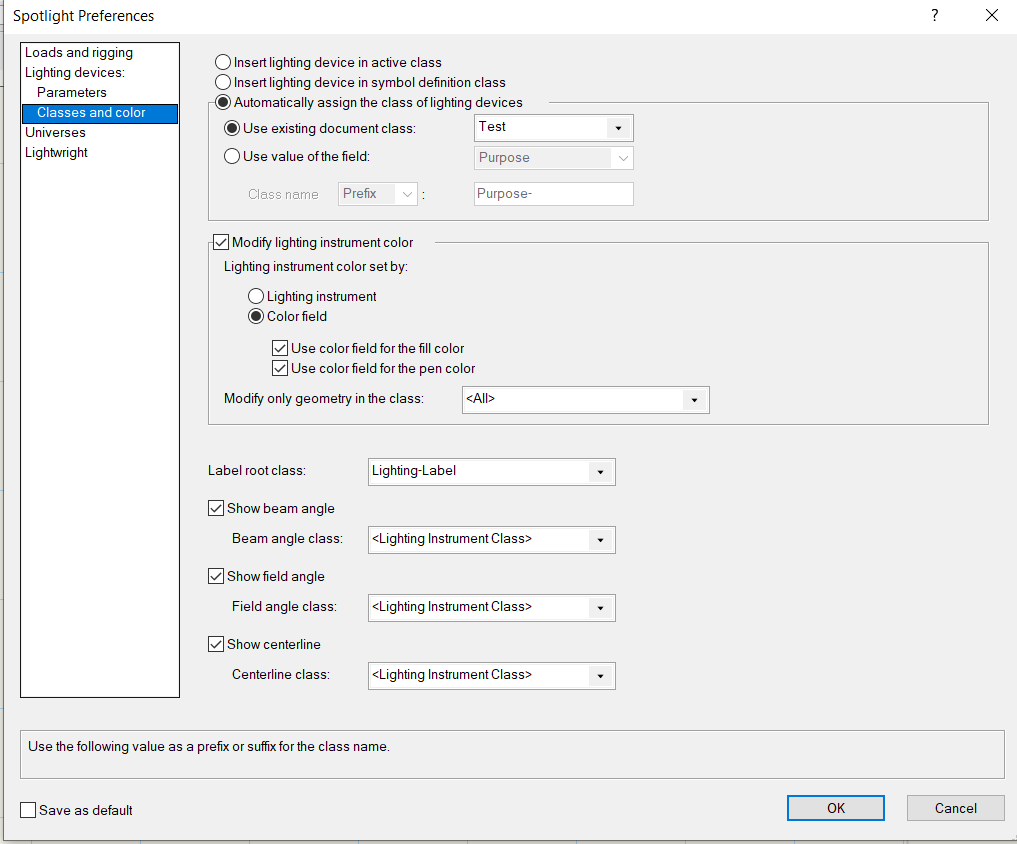Select Loads and rigging in the sidebar

pyautogui.click(x=78, y=52)
